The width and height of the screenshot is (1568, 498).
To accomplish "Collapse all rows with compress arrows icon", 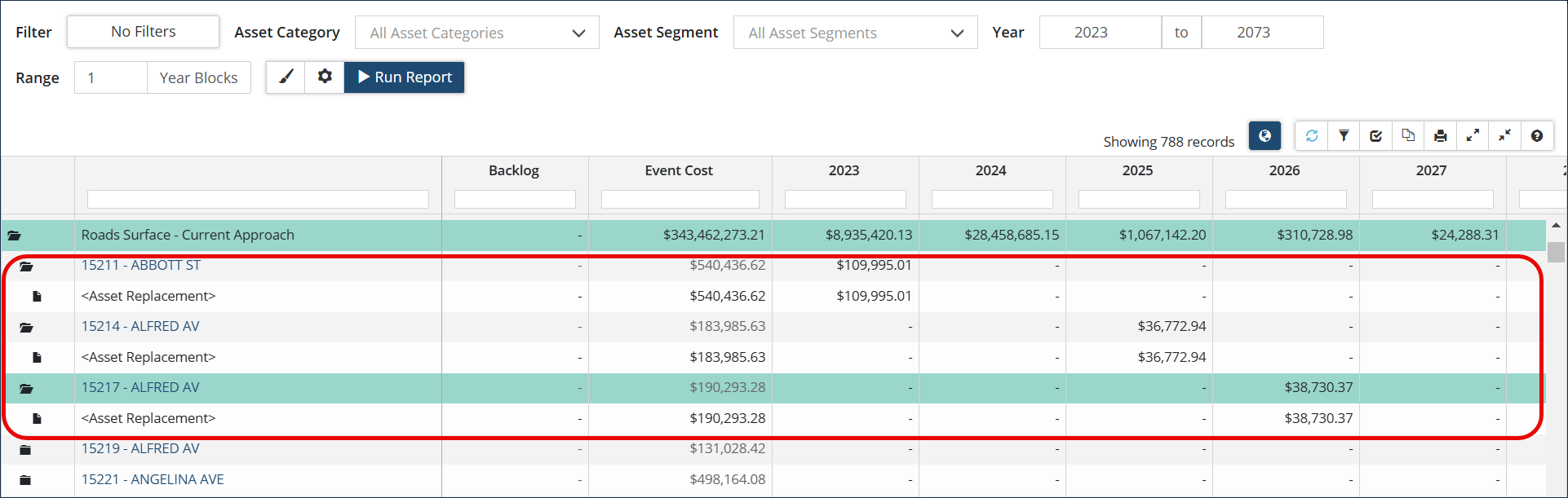I will pos(1504,136).
